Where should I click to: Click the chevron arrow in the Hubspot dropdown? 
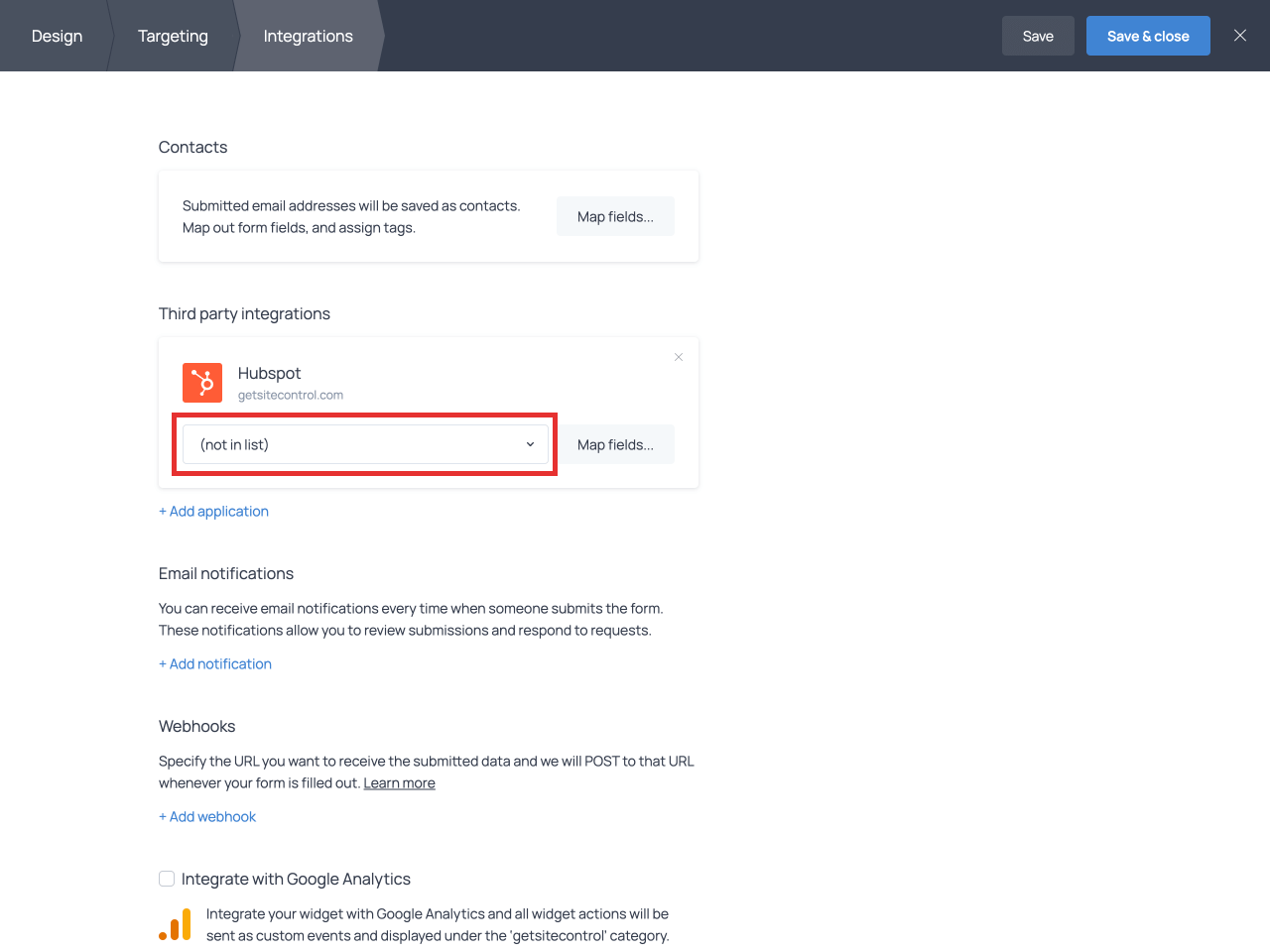click(x=530, y=444)
